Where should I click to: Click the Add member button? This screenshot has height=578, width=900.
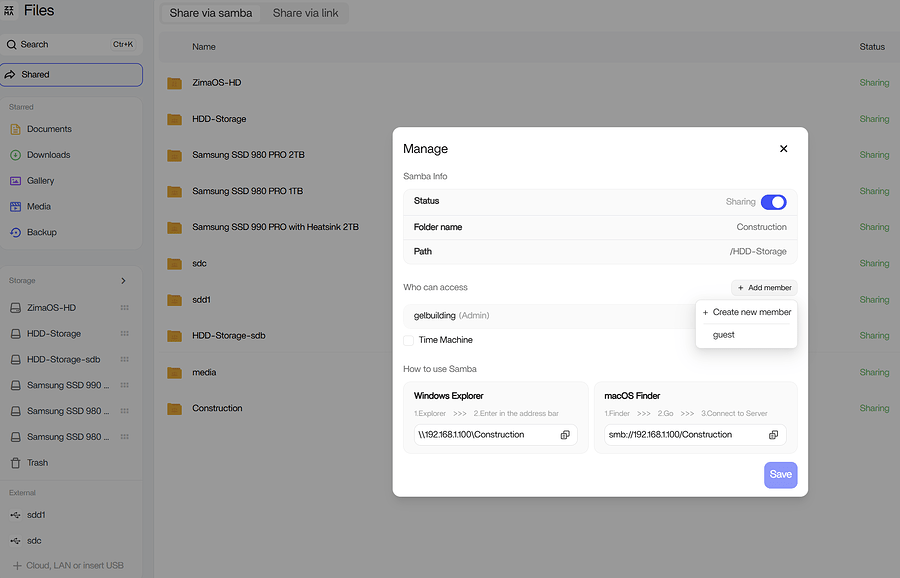coord(764,288)
